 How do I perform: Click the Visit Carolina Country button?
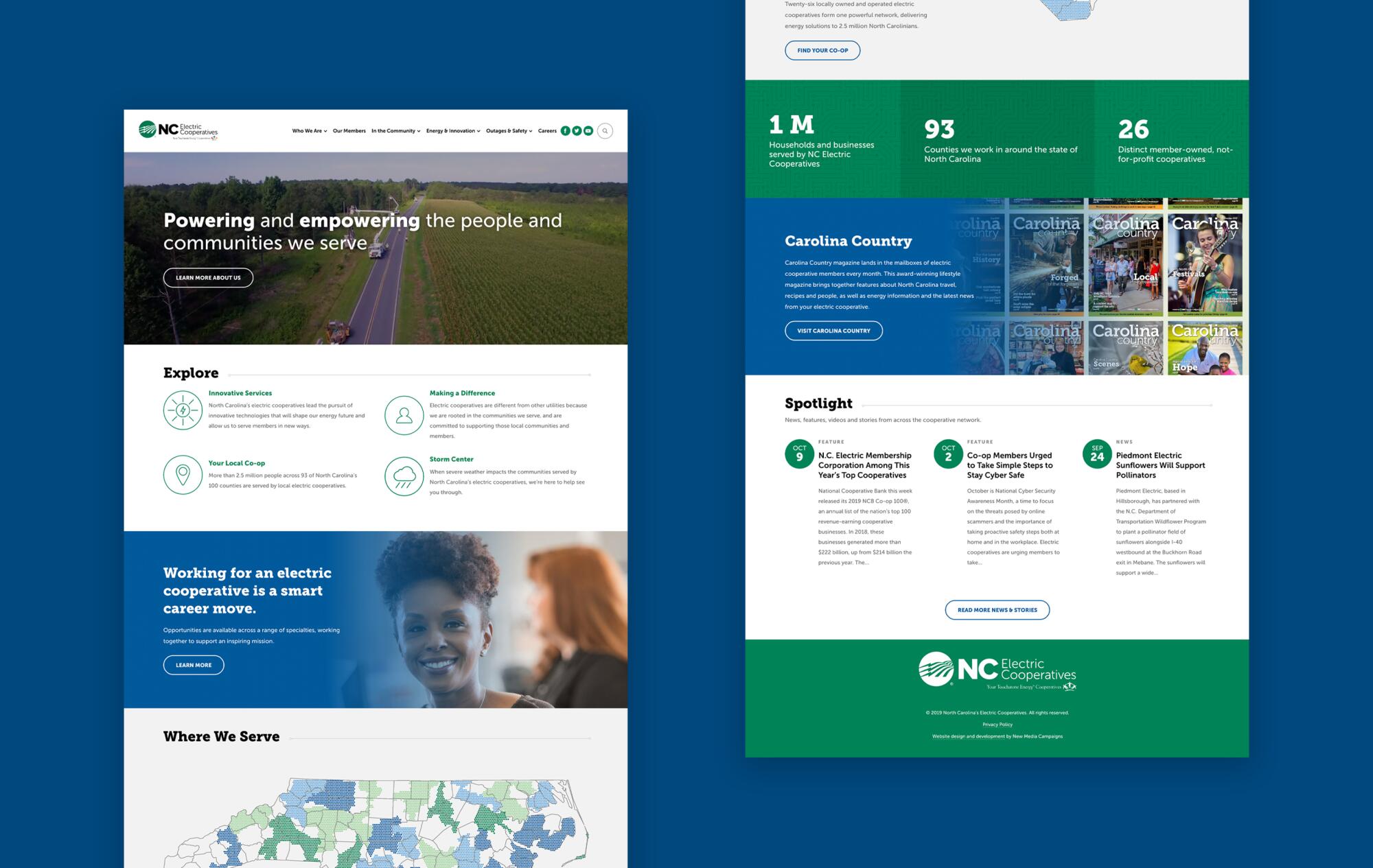833,331
